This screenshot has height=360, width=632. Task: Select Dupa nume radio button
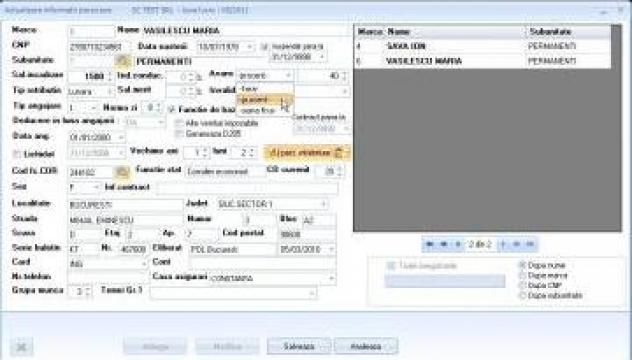522,265
